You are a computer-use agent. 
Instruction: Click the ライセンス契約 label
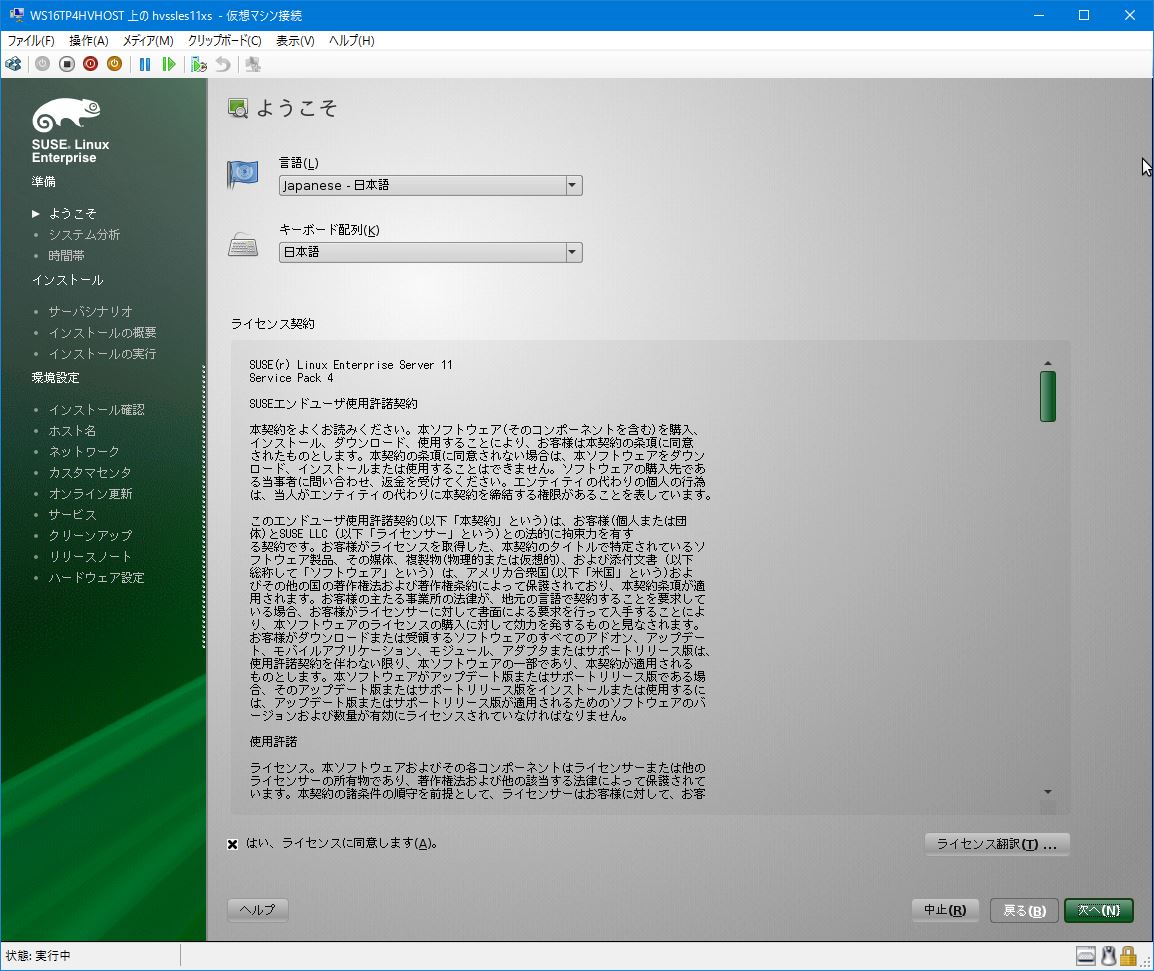click(x=272, y=324)
